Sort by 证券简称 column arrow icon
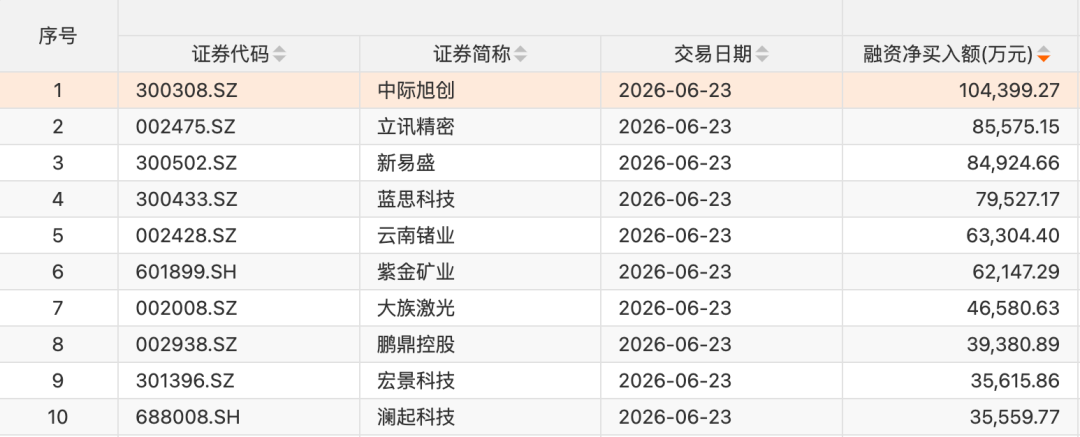The height and width of the screenshot is (437, 1080). (x=520, y=54)
